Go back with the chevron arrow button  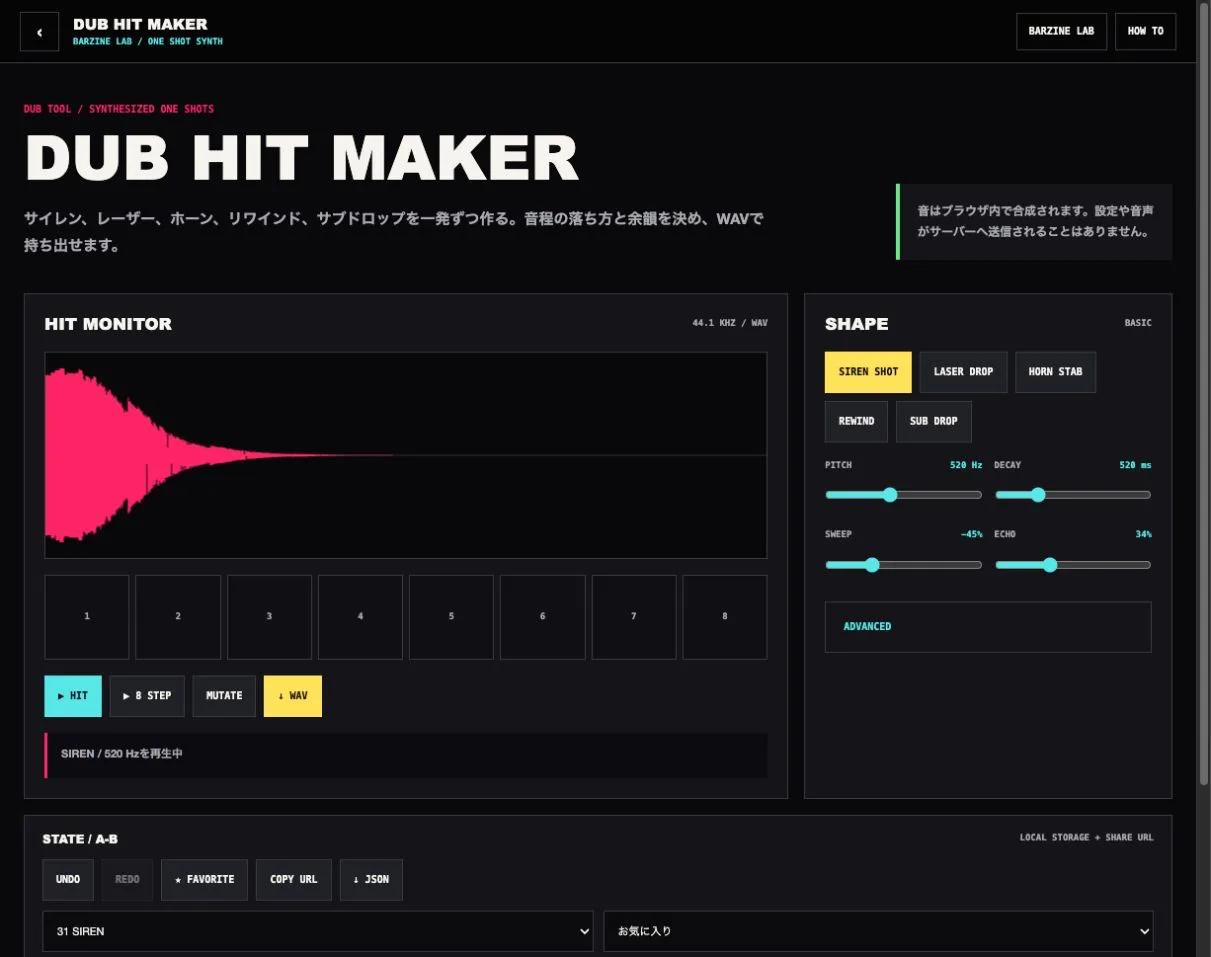(x=40, y=32)
